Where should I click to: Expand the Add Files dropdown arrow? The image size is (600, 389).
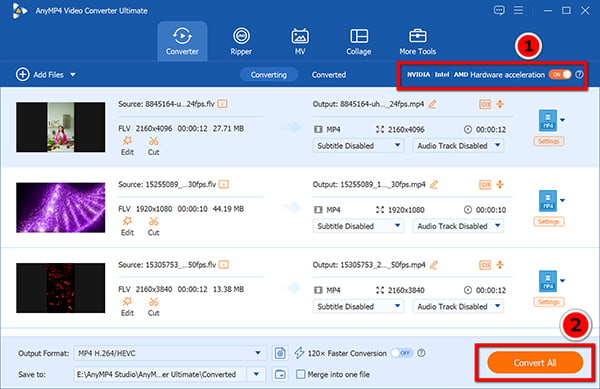[73, 75]
